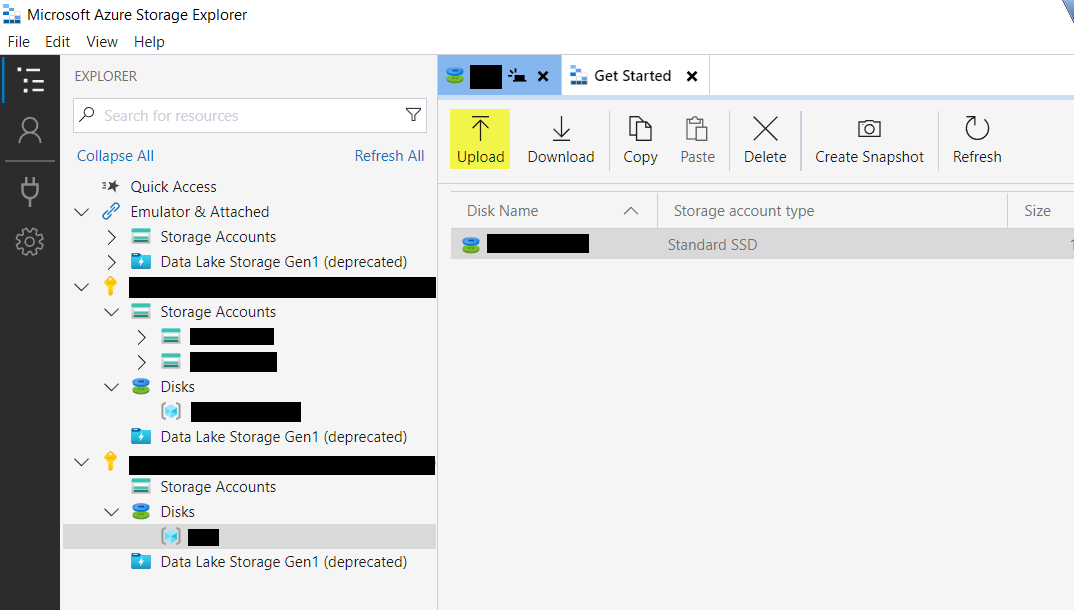
Task: Collapse the Emulator & Attached node
Action: point(82,212)
